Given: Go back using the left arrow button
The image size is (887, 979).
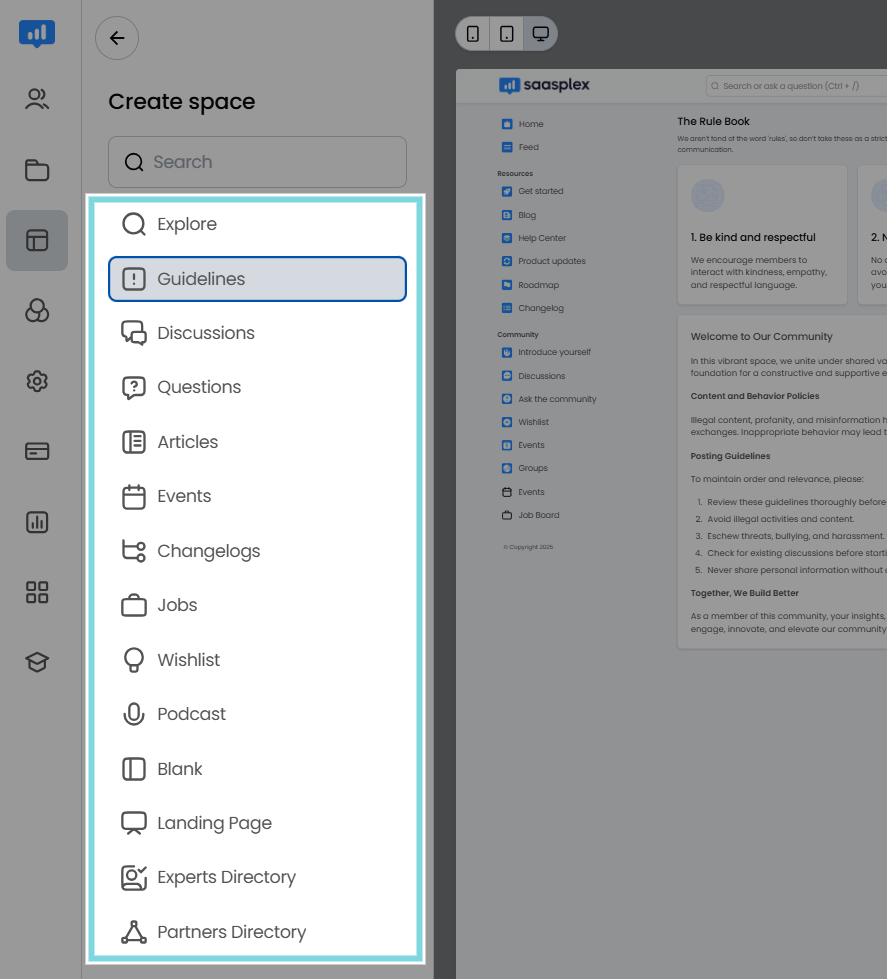Looking at the screenshot, I should (117, 38).
